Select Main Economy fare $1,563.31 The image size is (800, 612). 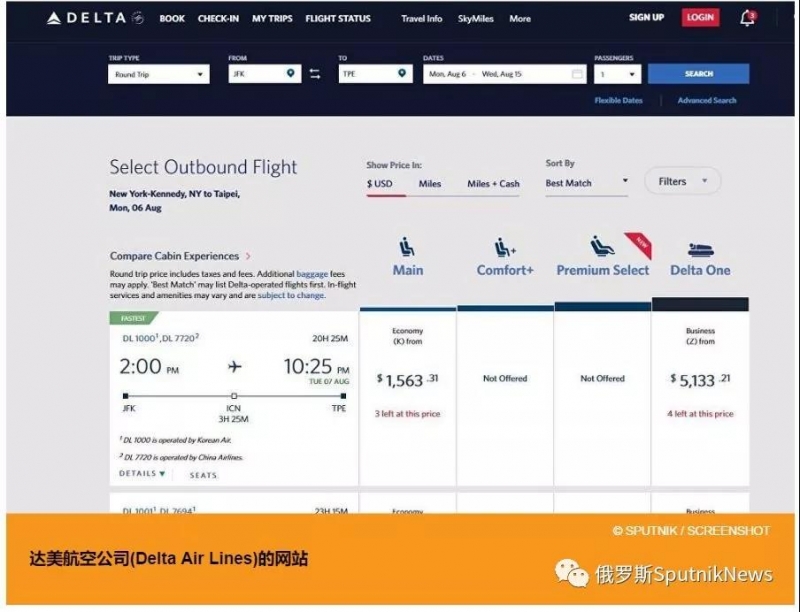(x=407, y=380)
